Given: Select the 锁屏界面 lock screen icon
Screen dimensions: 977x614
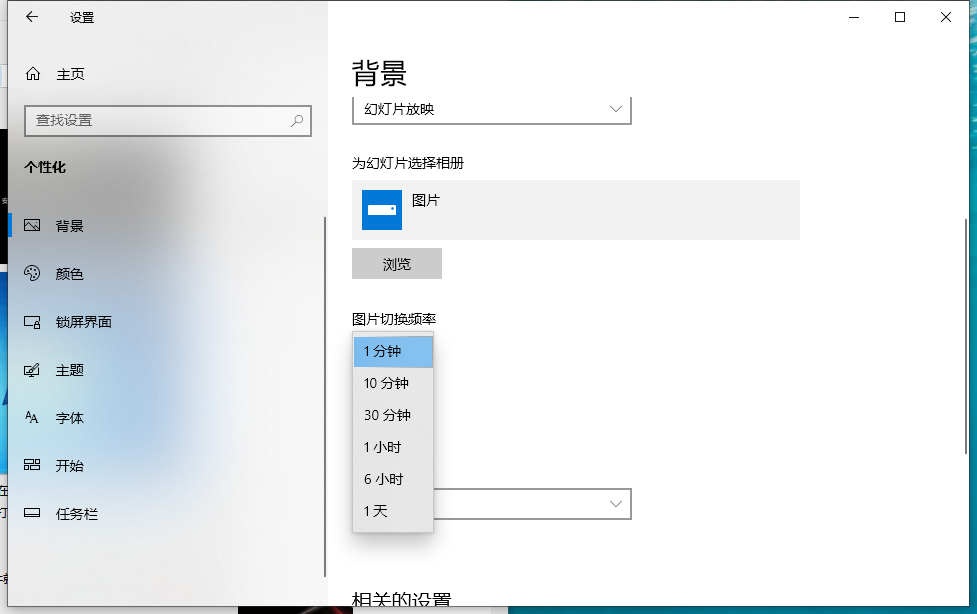Looking at the screenshot, I should pos(32,322).
